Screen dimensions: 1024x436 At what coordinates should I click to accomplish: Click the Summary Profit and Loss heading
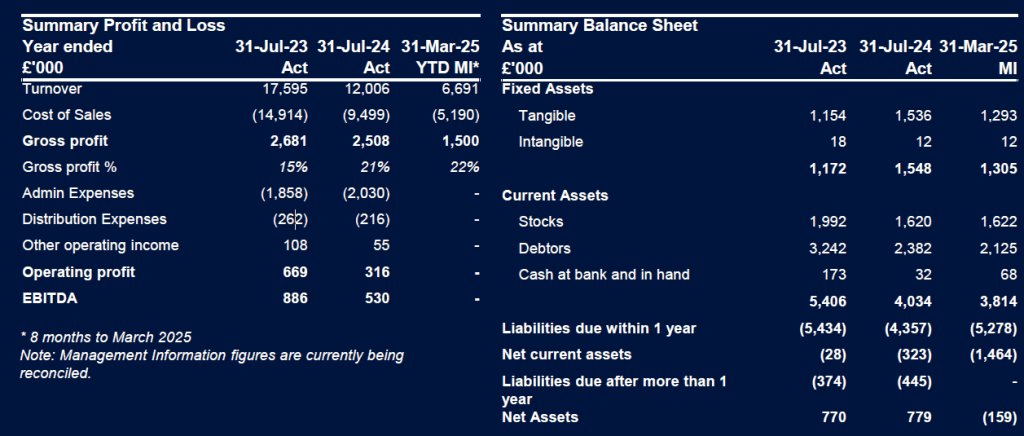123,25
